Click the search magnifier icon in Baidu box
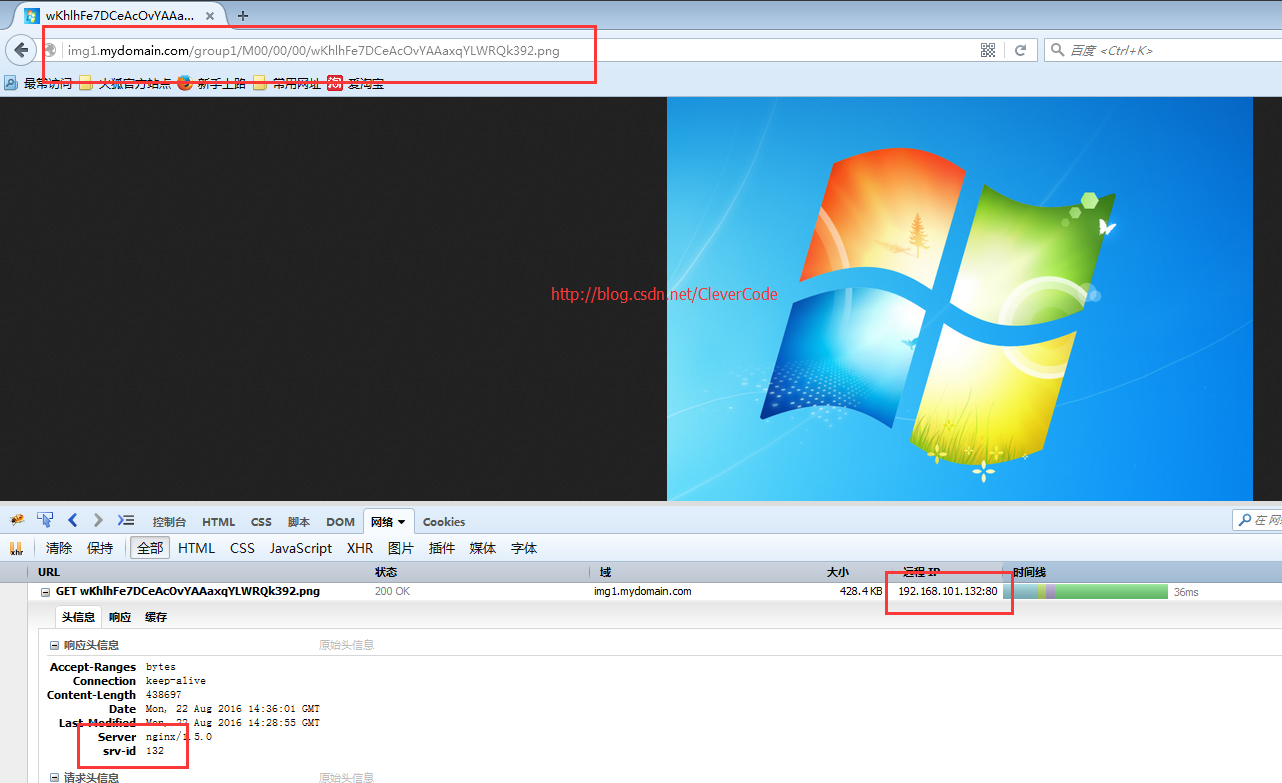The image size is (1282, 783). coord(1058,50)
